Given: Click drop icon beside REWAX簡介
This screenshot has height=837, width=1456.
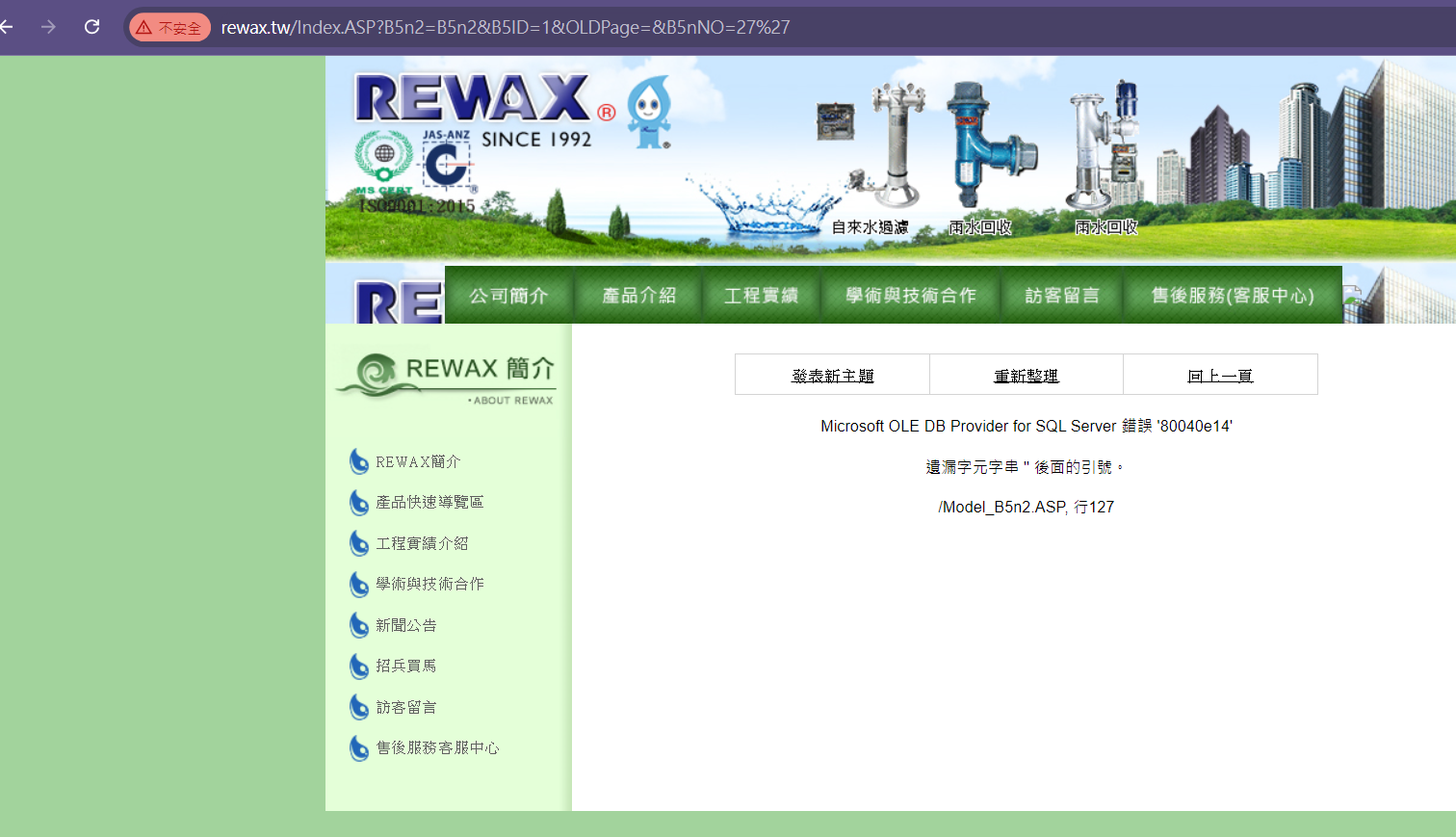Looking at the screenshot, I should (359, 461).
